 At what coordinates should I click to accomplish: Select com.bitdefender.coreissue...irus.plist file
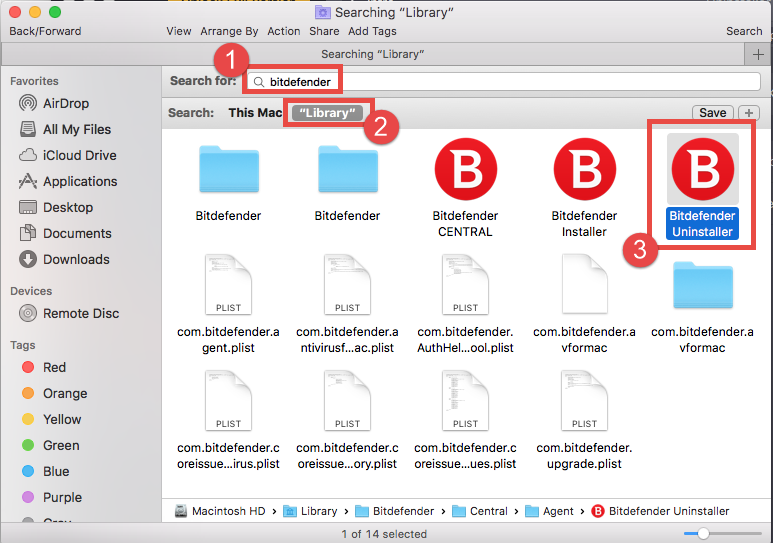[x=229, y=400]
